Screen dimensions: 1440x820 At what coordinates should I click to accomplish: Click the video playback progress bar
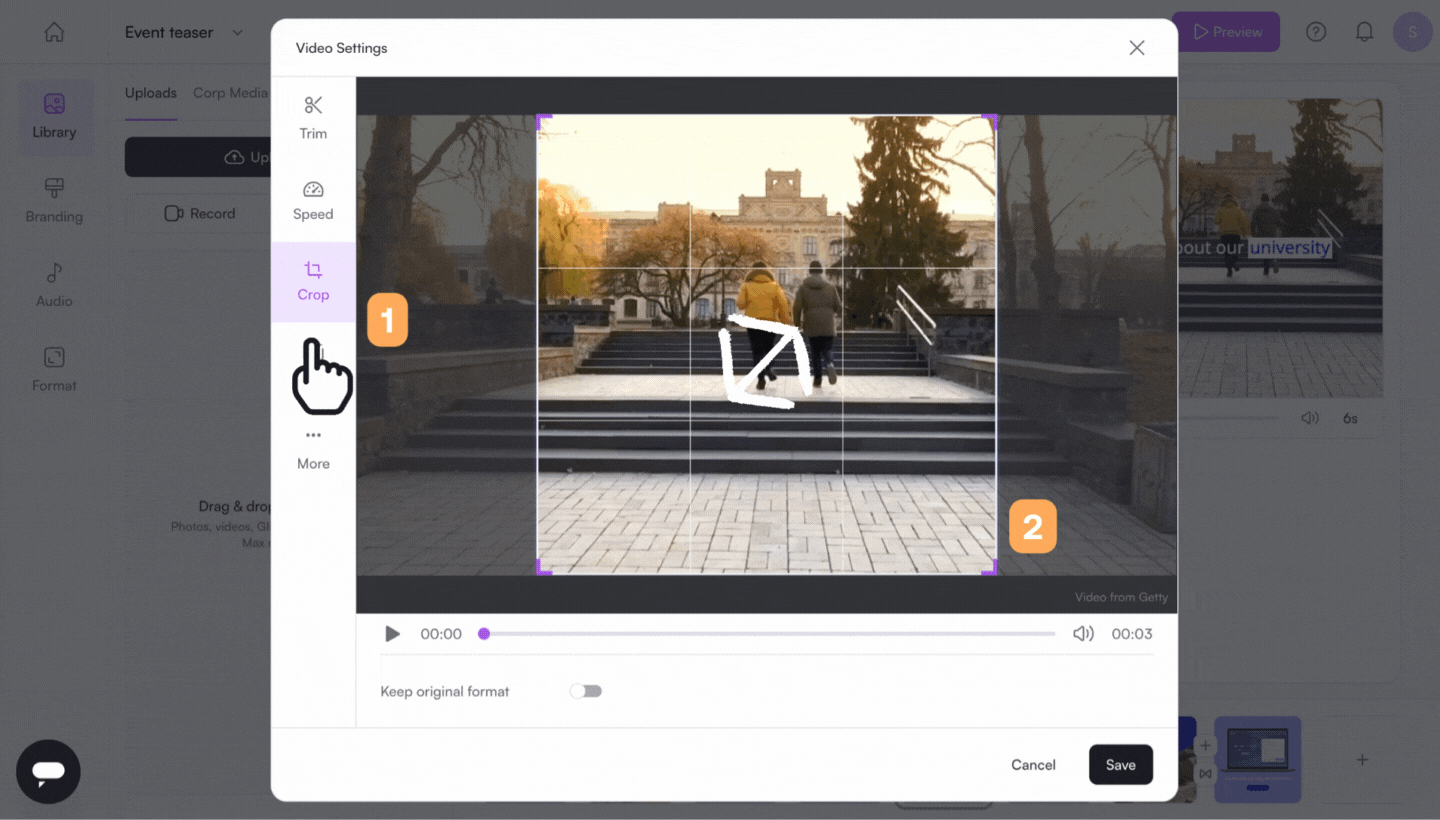[x=768, y=634]
